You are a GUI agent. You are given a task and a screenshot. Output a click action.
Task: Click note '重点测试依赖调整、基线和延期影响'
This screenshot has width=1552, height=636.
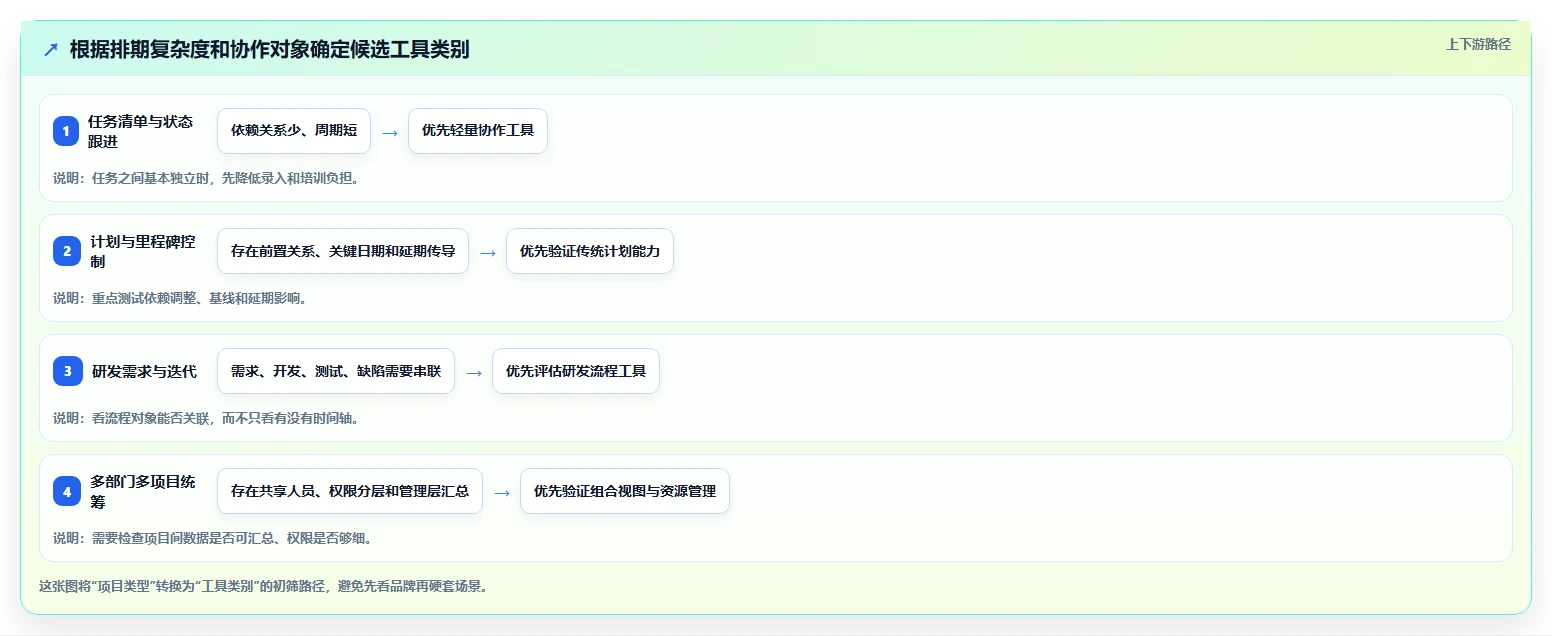[179, 298]
